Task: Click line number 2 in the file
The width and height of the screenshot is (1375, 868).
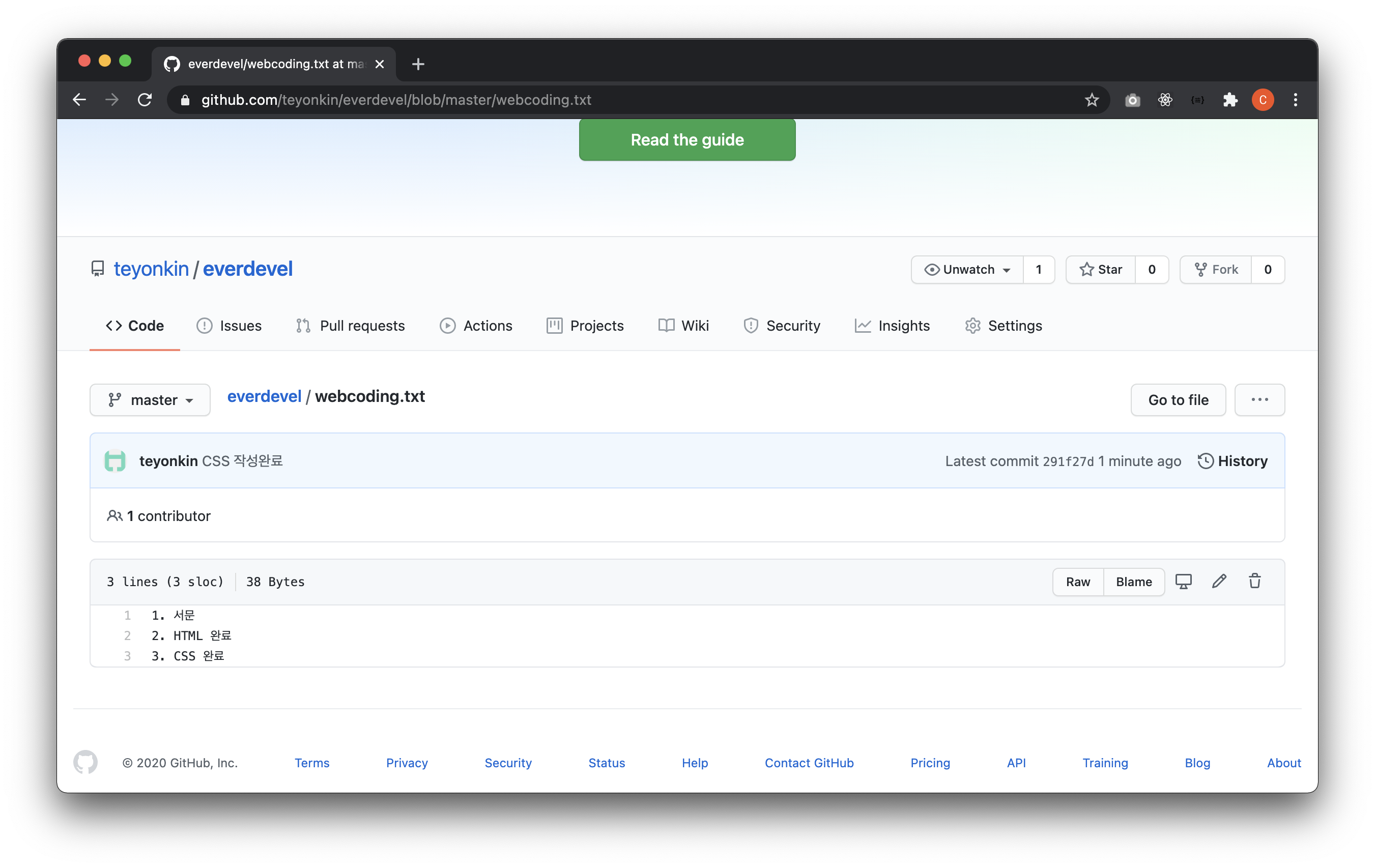Action: pyautogui.click(x=127, y=635)
